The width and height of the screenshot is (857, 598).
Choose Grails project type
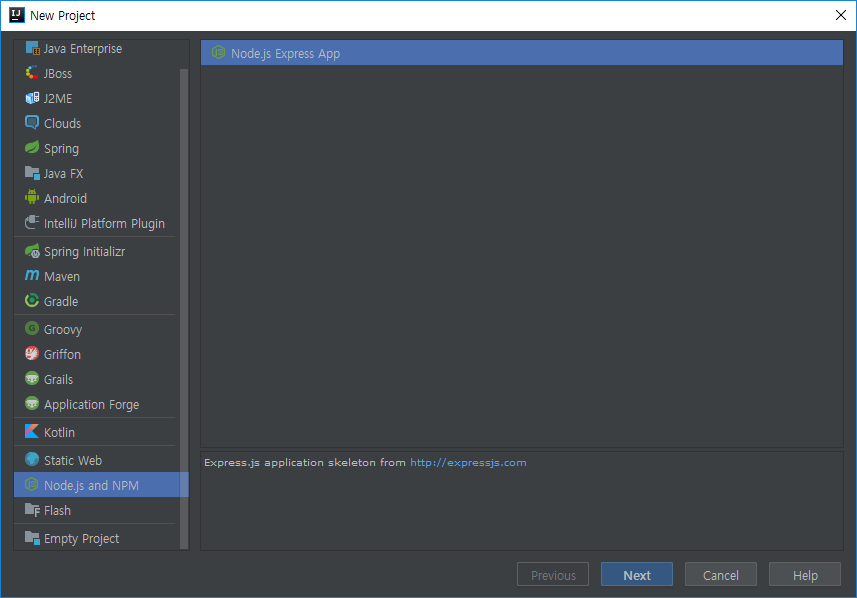tap(58, 379)
